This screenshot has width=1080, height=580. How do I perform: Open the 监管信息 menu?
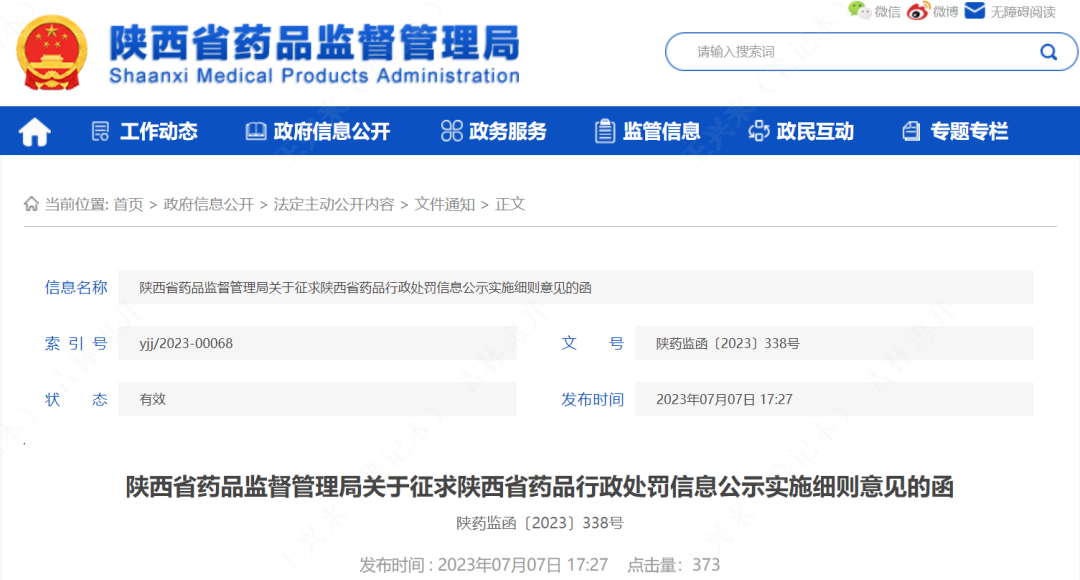(661, 131)
